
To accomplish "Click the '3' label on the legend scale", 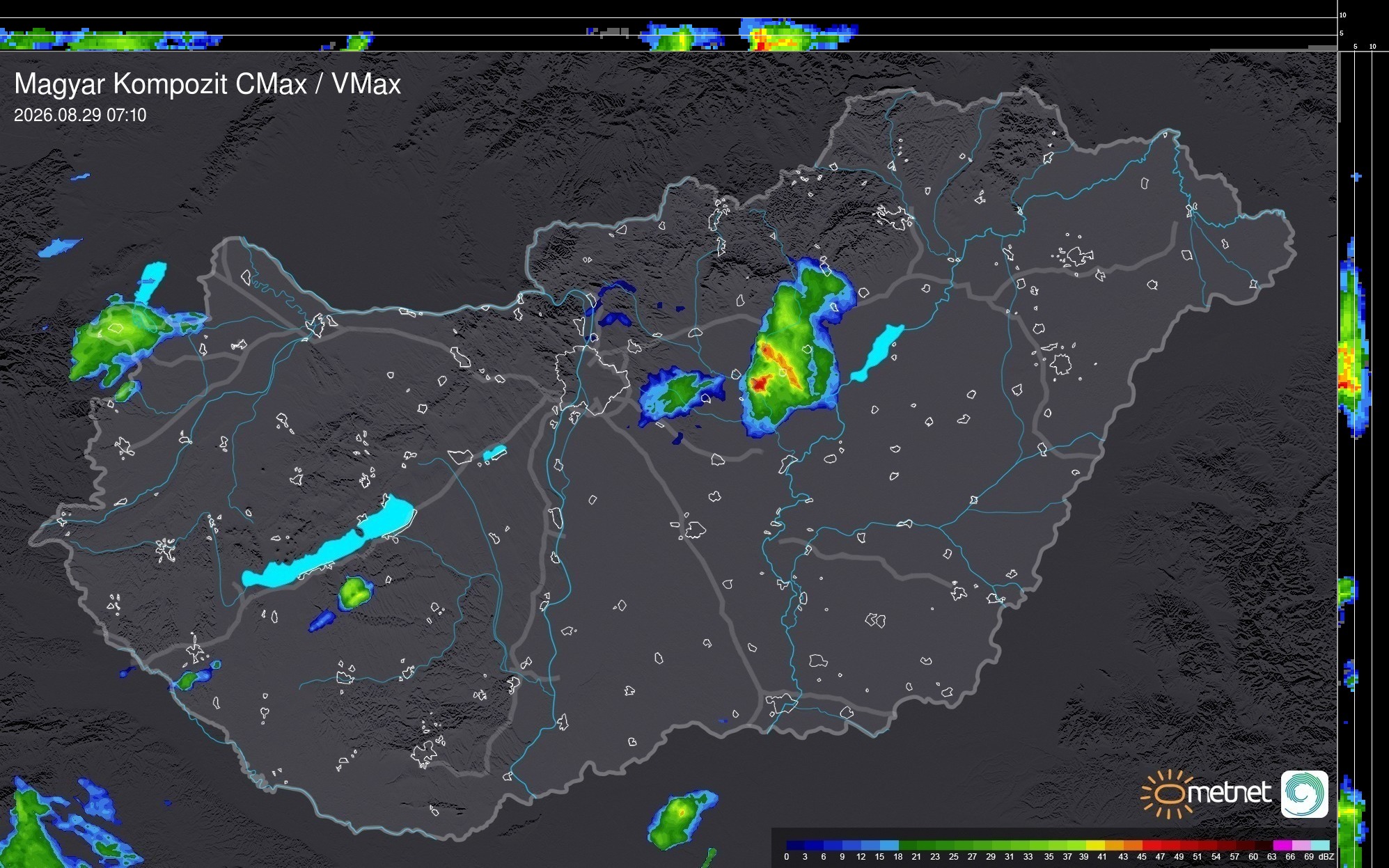I will pos(805,857).
